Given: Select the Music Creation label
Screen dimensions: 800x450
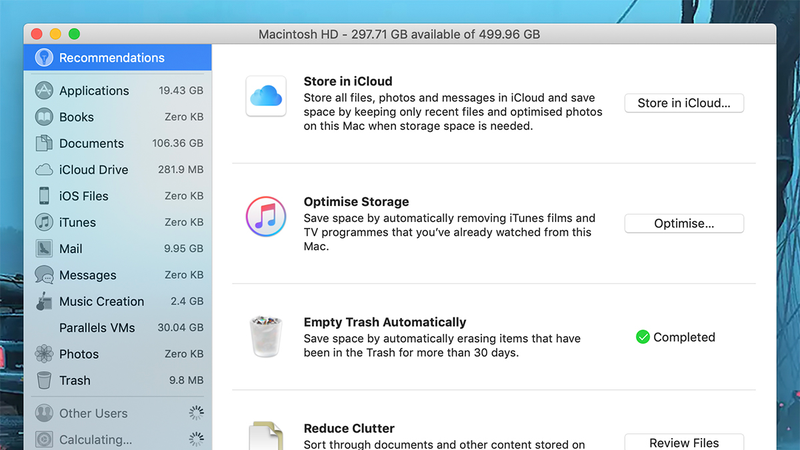Looking at the screenshot, I should tap(102, 302).
